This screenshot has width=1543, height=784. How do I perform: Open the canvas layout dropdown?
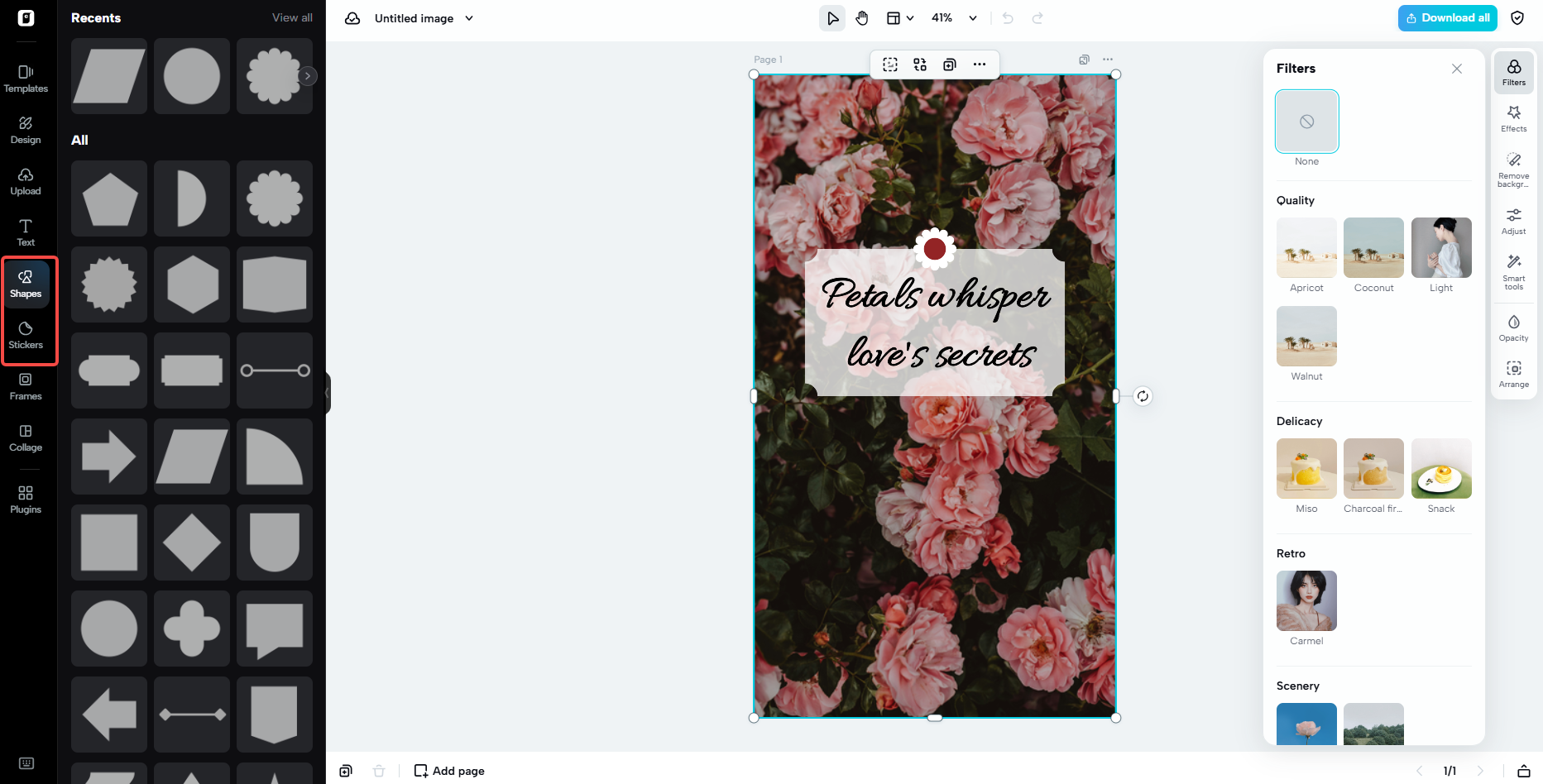[900, 18]
